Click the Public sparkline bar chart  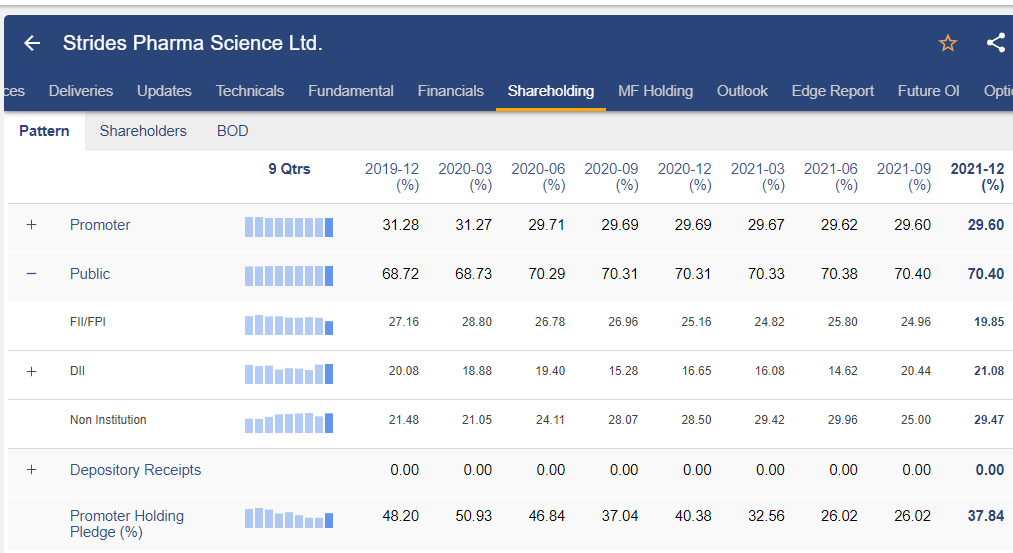289,276
